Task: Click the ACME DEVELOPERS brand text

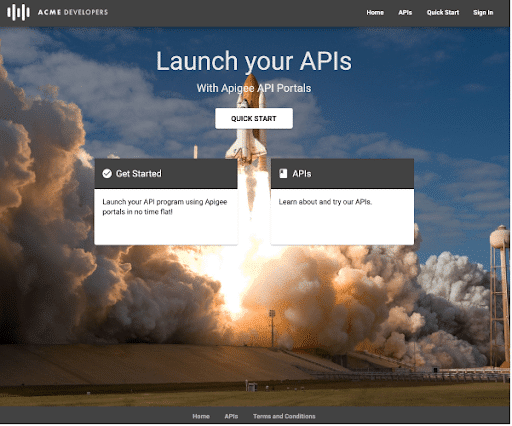Action: (73, 12)
